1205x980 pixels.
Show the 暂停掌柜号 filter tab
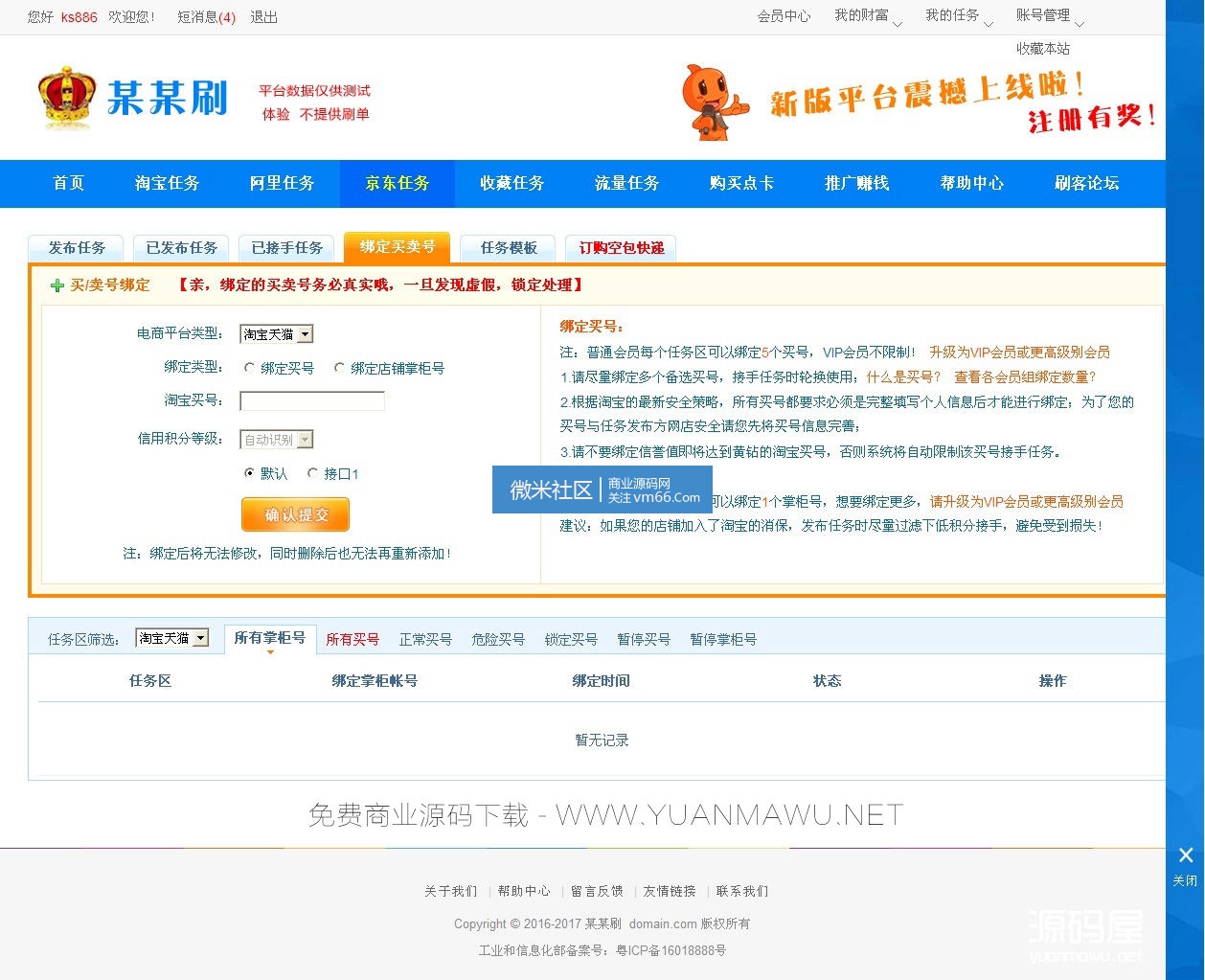(723, 639)
